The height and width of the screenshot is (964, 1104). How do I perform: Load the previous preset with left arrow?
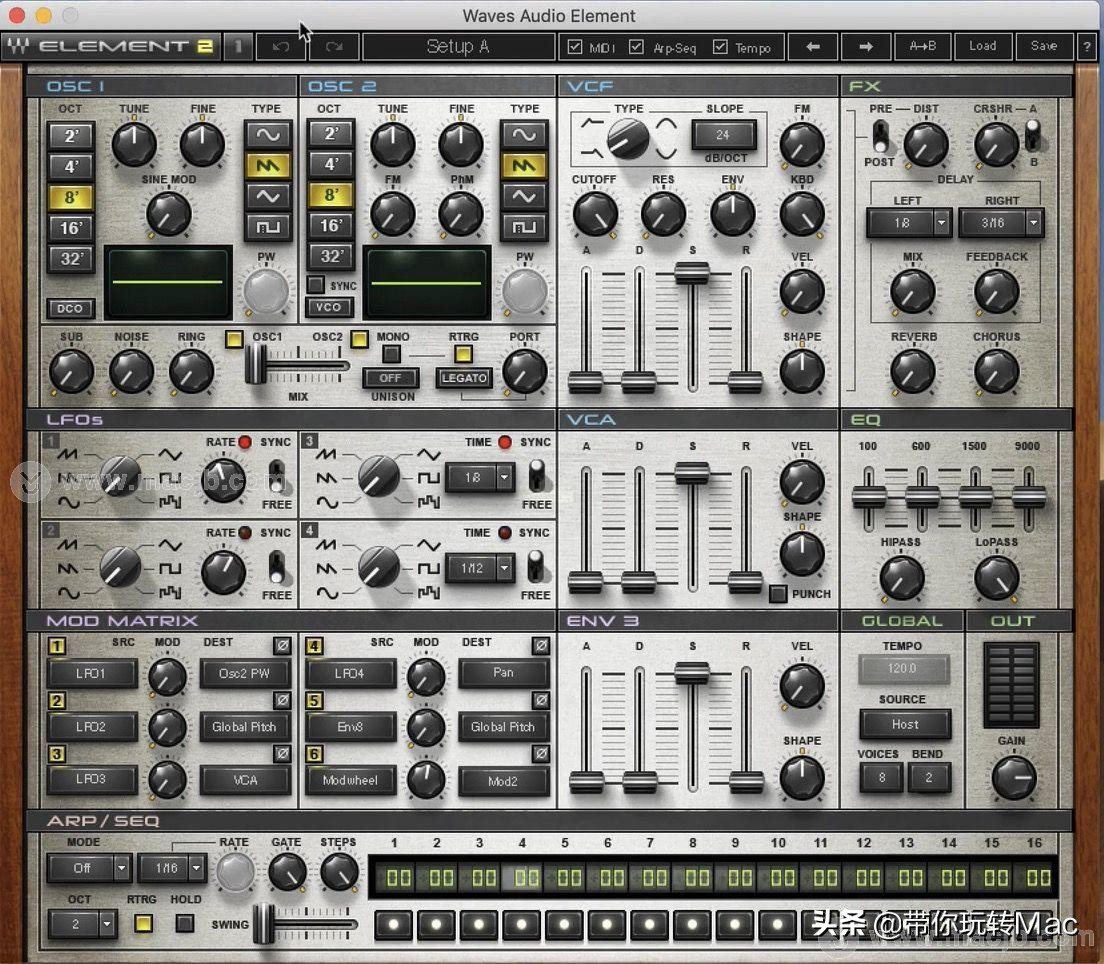pos(813,47)
